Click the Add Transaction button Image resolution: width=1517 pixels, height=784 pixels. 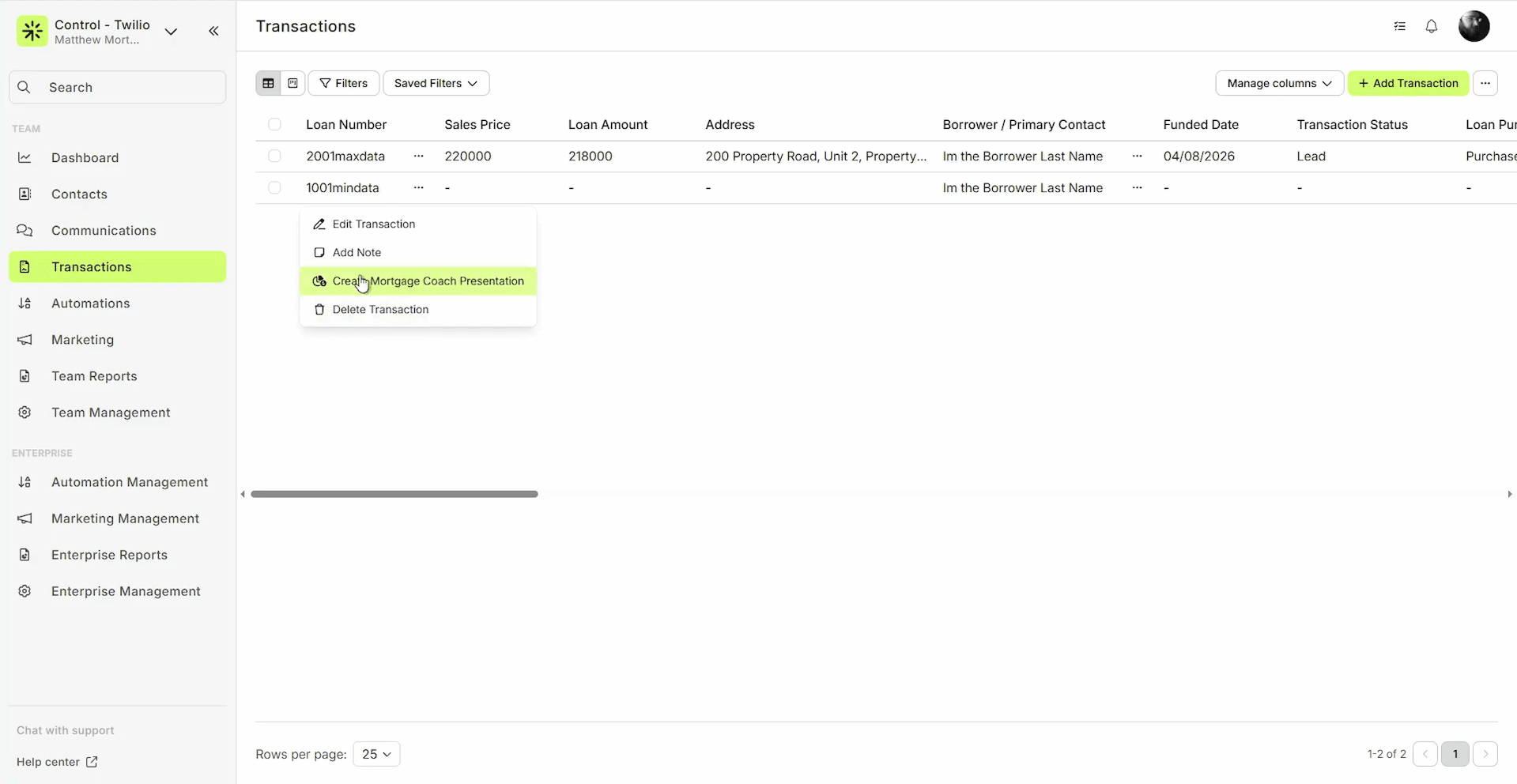(x=1409, y=83)
